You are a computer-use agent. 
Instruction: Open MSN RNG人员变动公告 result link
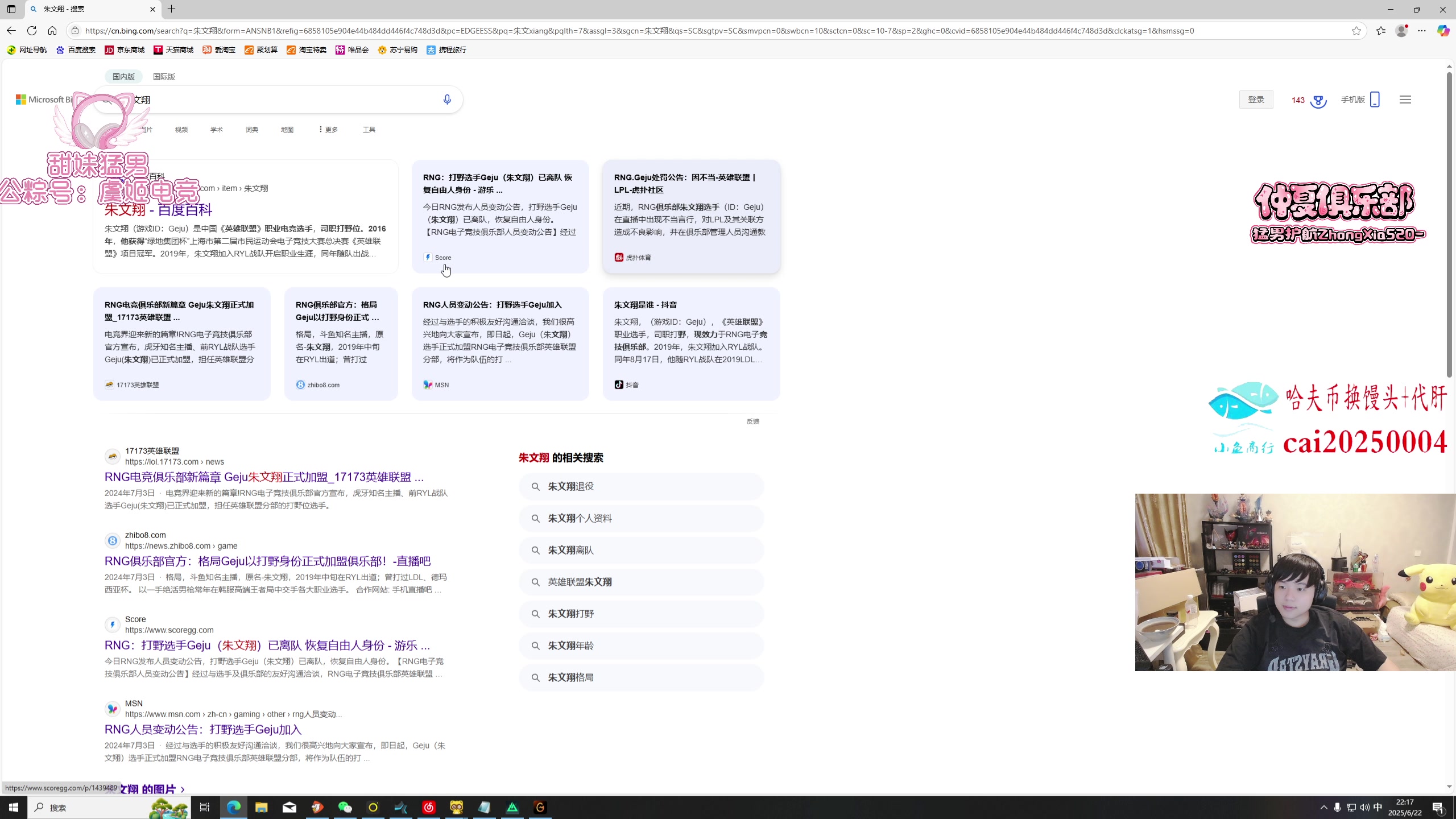pos(203,730)
